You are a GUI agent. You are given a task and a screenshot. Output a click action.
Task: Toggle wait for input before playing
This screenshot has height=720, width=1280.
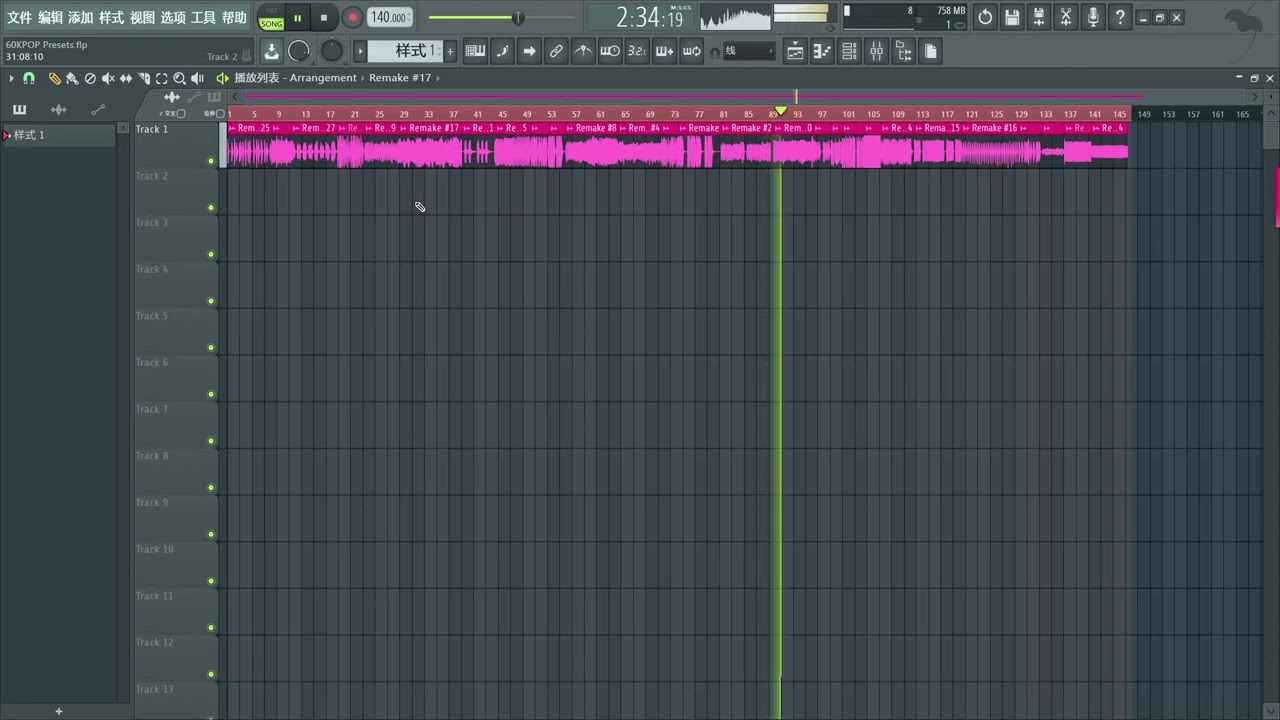610,51
